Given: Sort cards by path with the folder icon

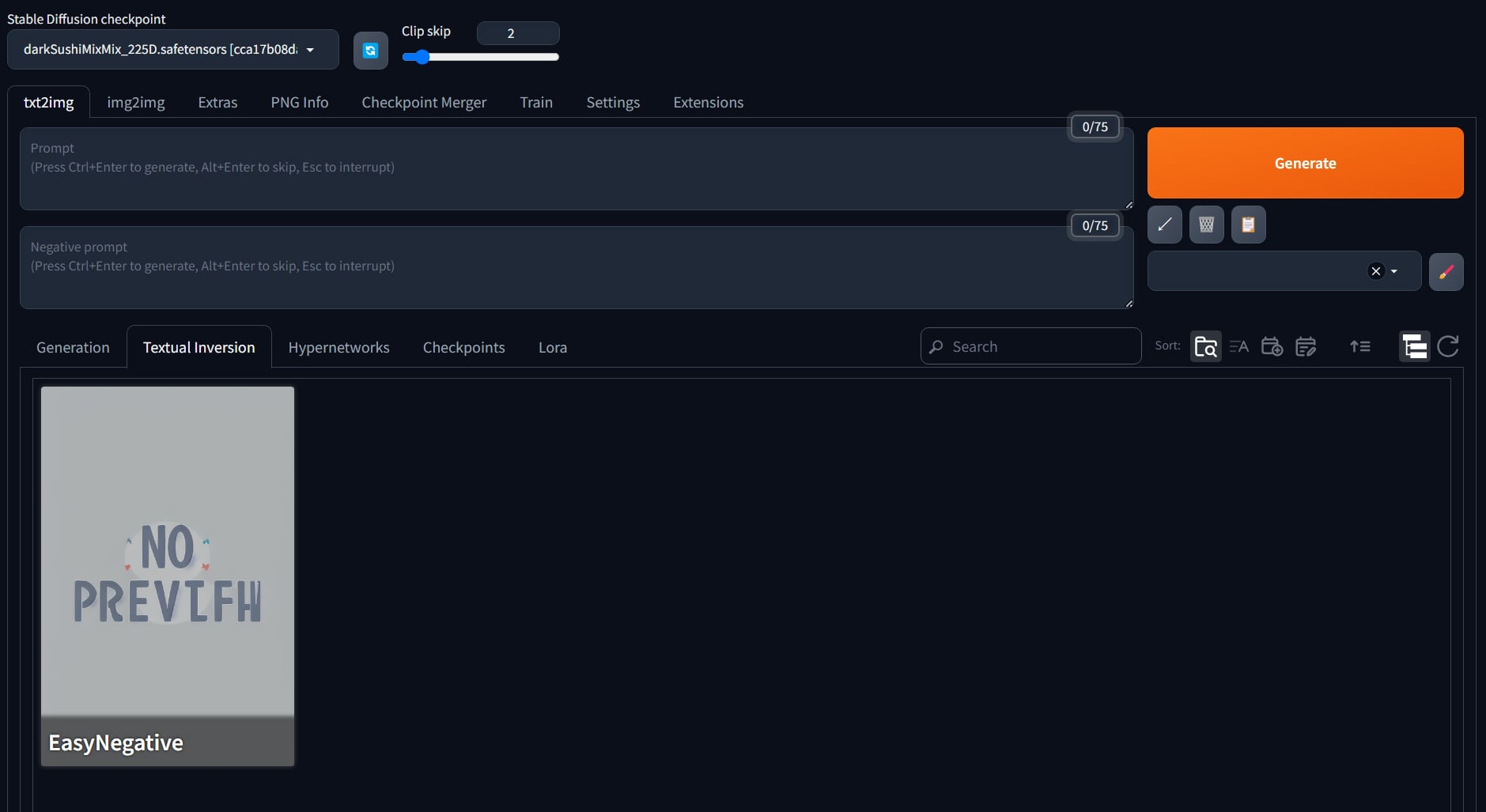Looking at the screenshot, I should coord(1205,346).
